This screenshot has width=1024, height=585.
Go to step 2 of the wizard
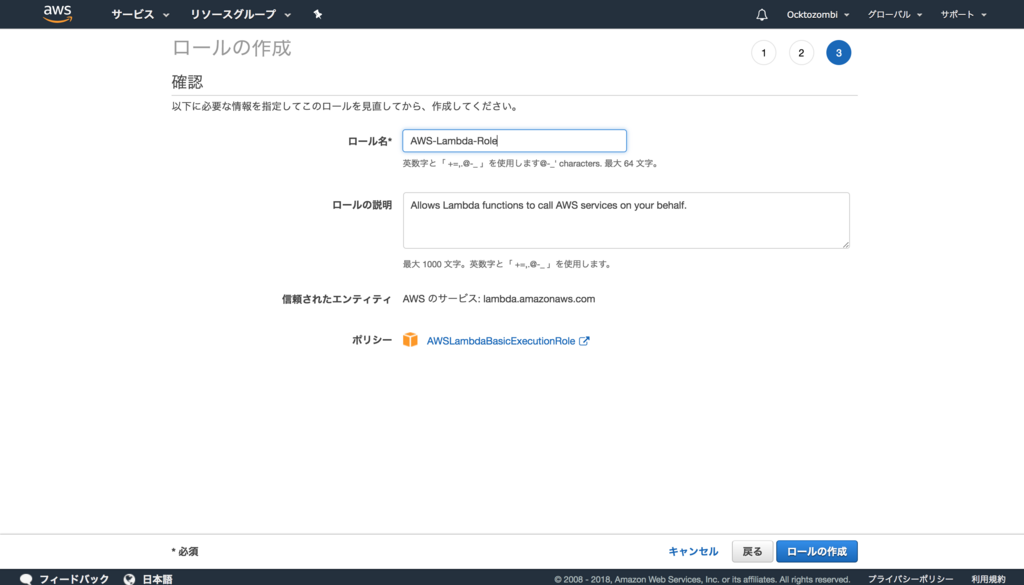pyautogui.click(x=801, y=53)
